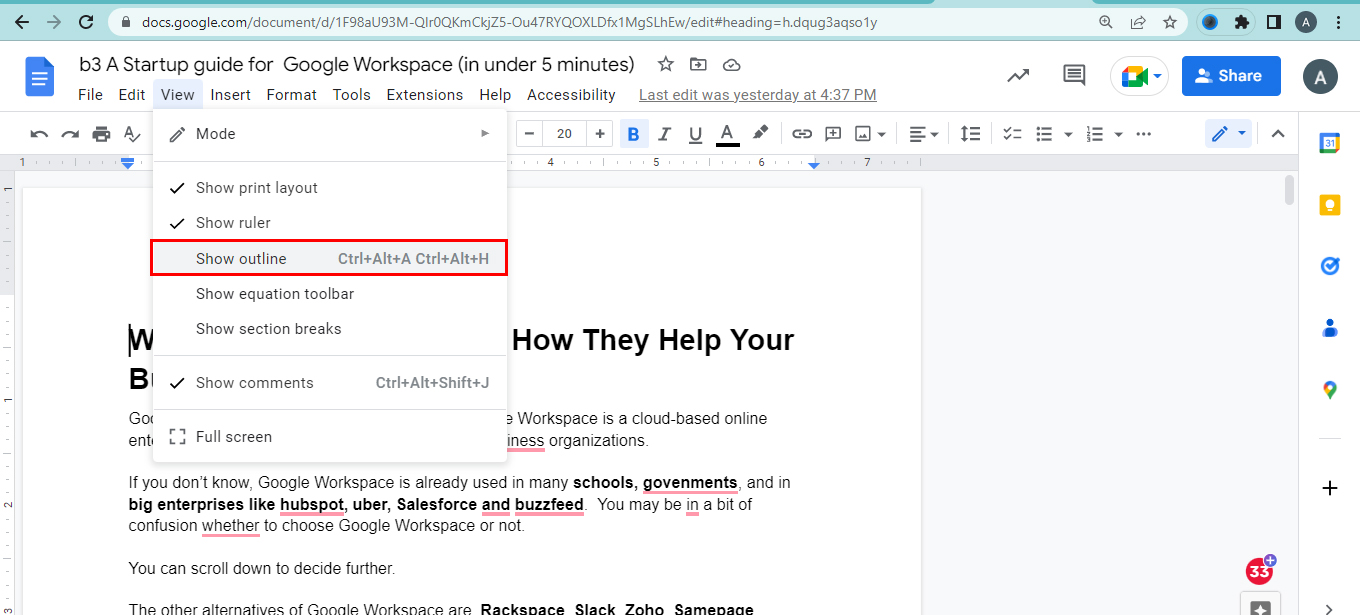Viewport: 1360px width, 615px height.
Task: Choose Full screen from View menu
Action: pos(330,437)
